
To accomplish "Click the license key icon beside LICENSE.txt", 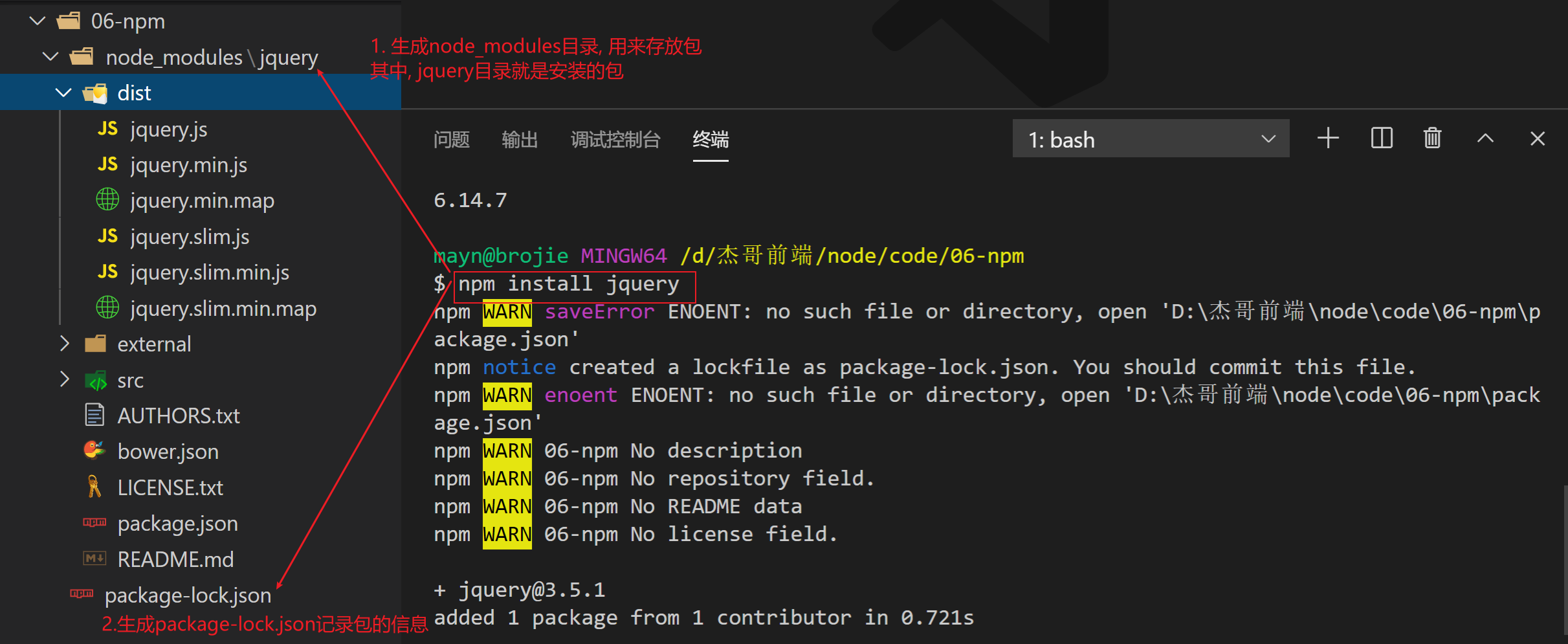I will coord(94,486).
